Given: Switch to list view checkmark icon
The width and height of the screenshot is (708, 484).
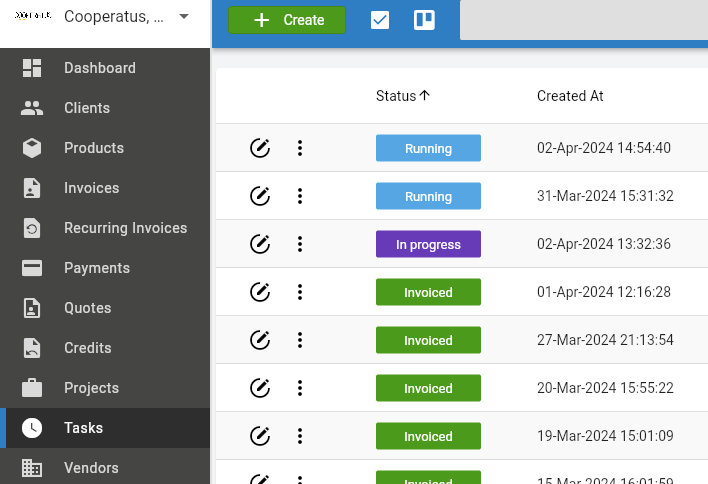Looking at the screenshot, I should coord(380,20).
